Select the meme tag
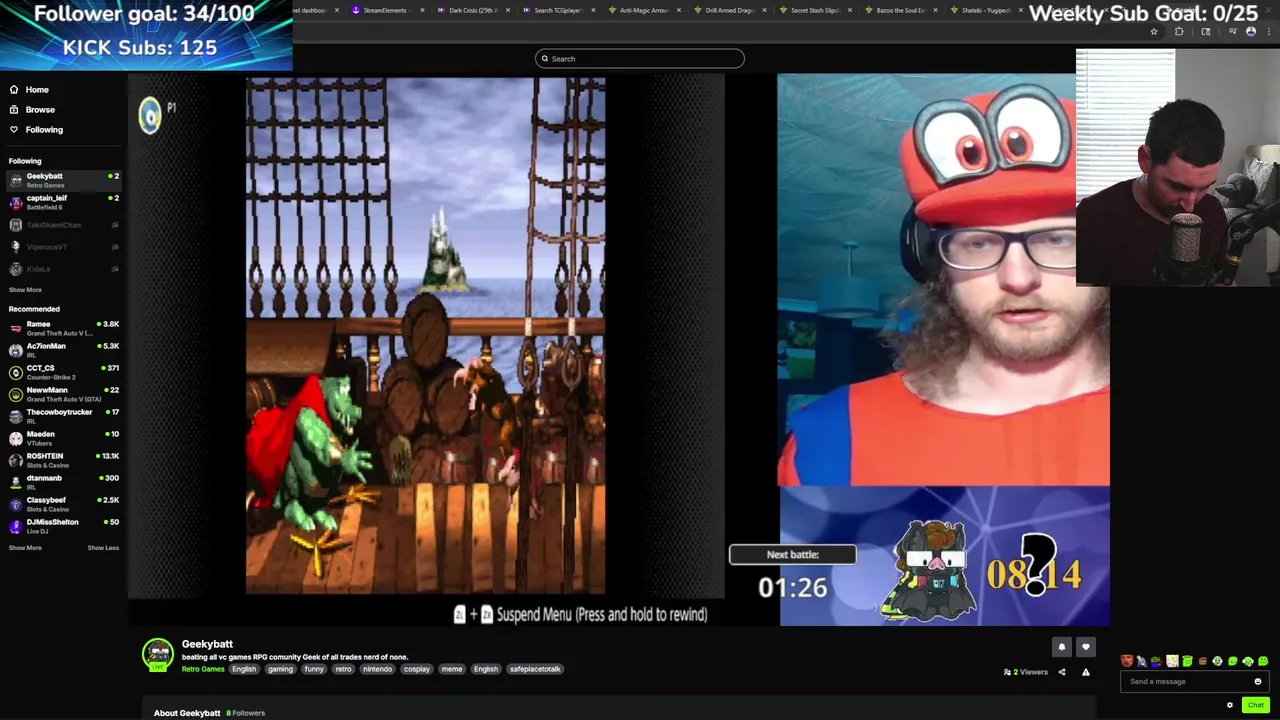1280x720 pixels. pyautogui.click(x=452, y=669)
